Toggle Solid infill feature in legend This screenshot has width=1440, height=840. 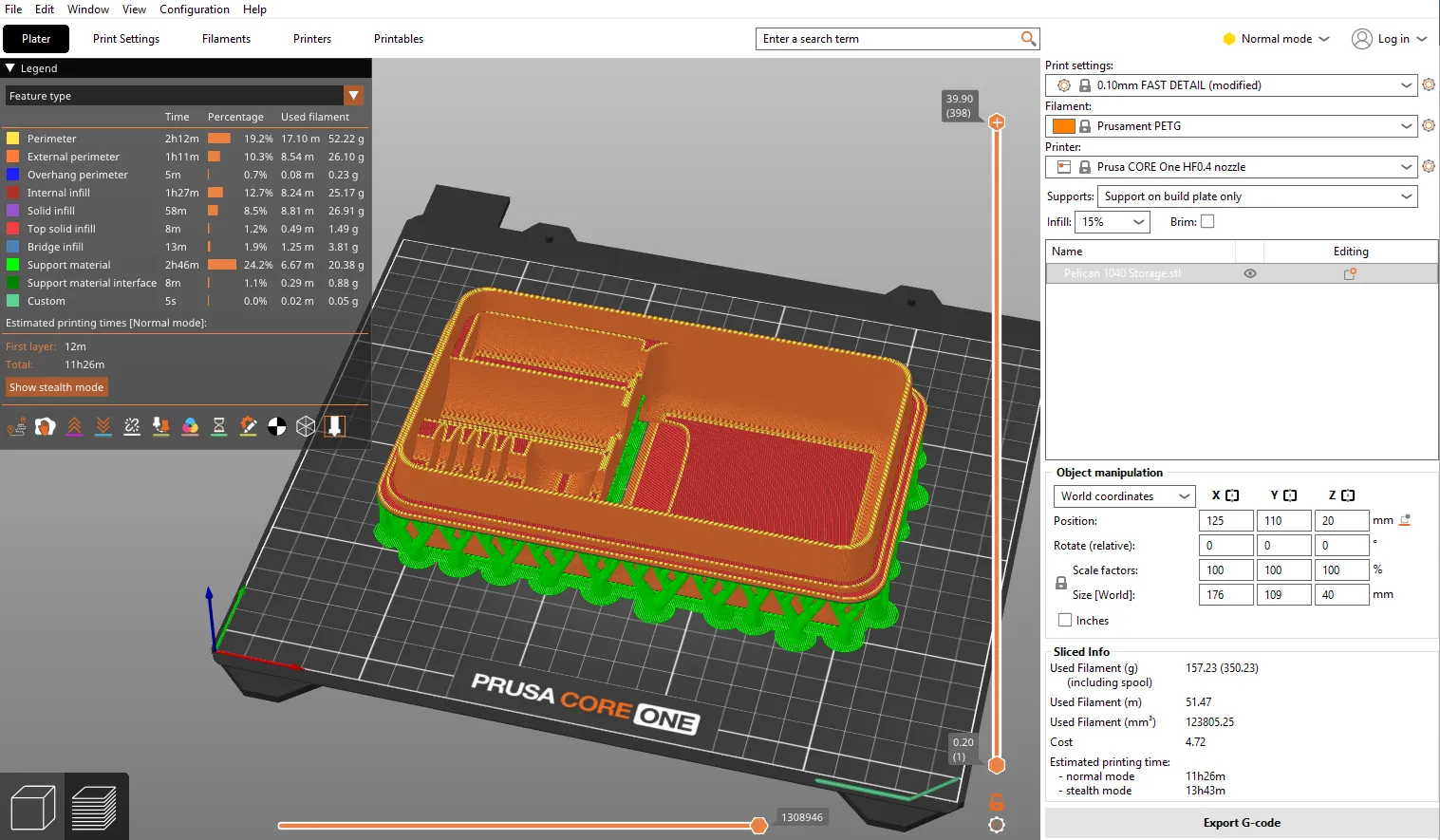[13, 211]
